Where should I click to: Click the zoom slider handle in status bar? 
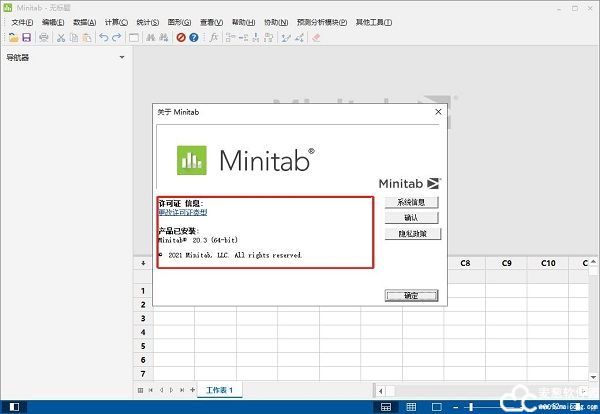point(471,407)
